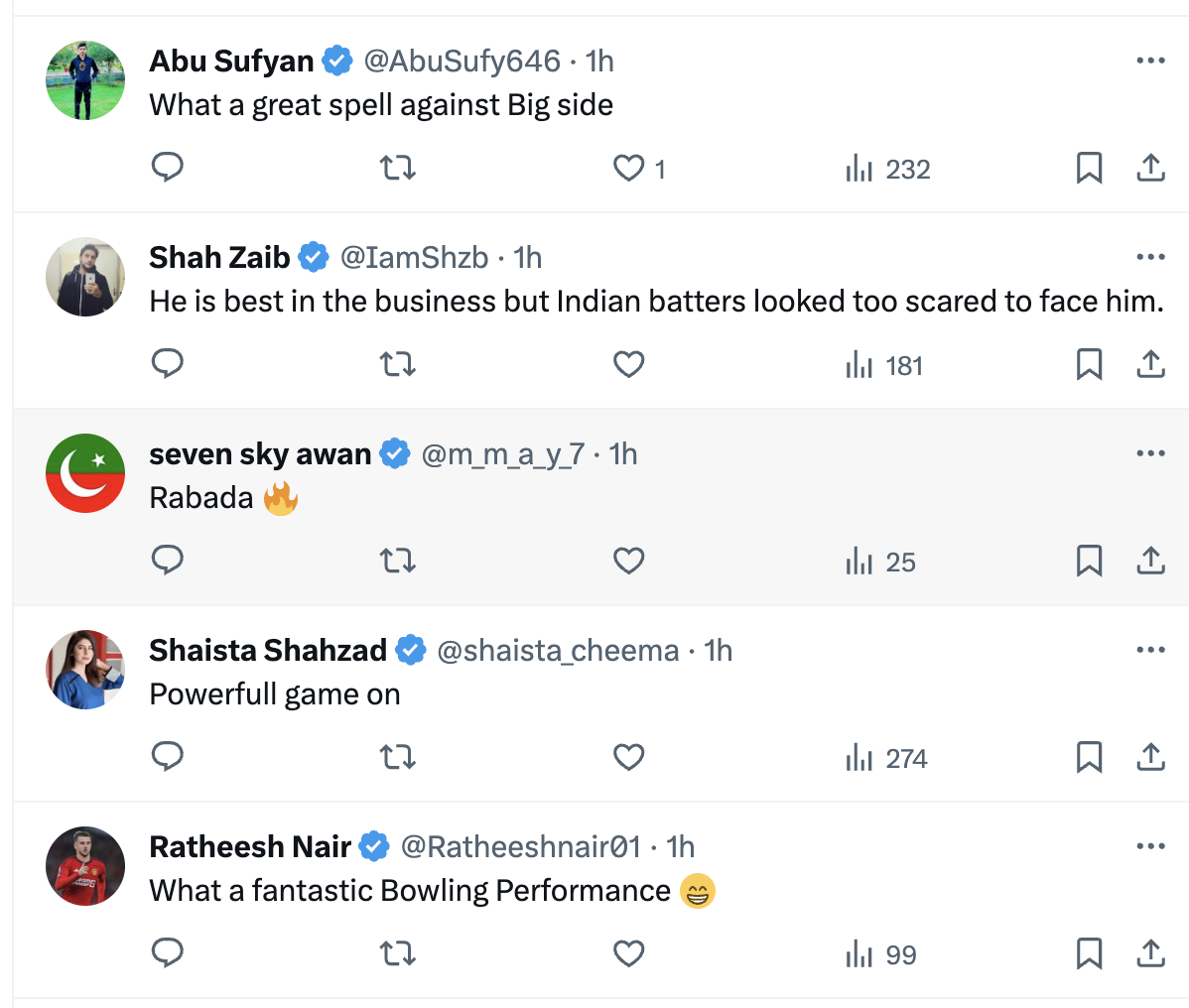Click seven sky awan's flag avatar
Screen dimensions: 1189x1008
pyautogui.click(x=85, y=473)
